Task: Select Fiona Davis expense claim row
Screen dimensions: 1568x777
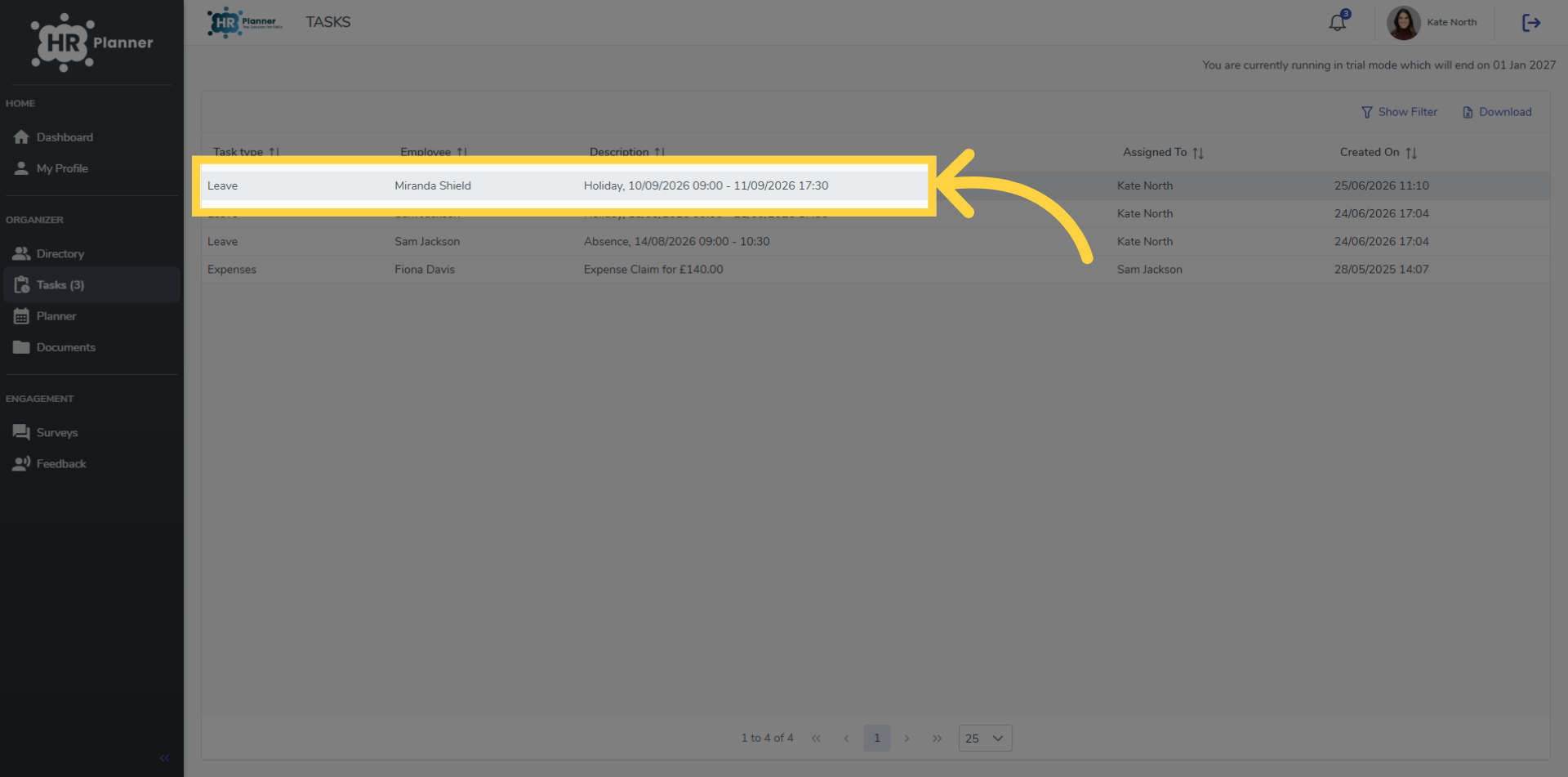Action: click(875, 269)
